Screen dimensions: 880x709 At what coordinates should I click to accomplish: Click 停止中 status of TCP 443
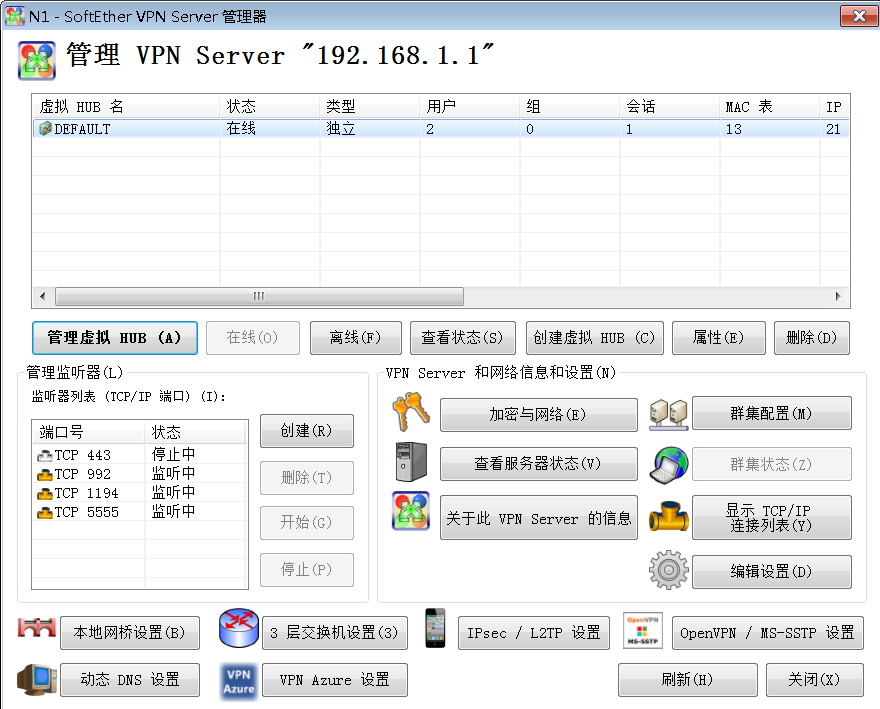coord(173,454)
